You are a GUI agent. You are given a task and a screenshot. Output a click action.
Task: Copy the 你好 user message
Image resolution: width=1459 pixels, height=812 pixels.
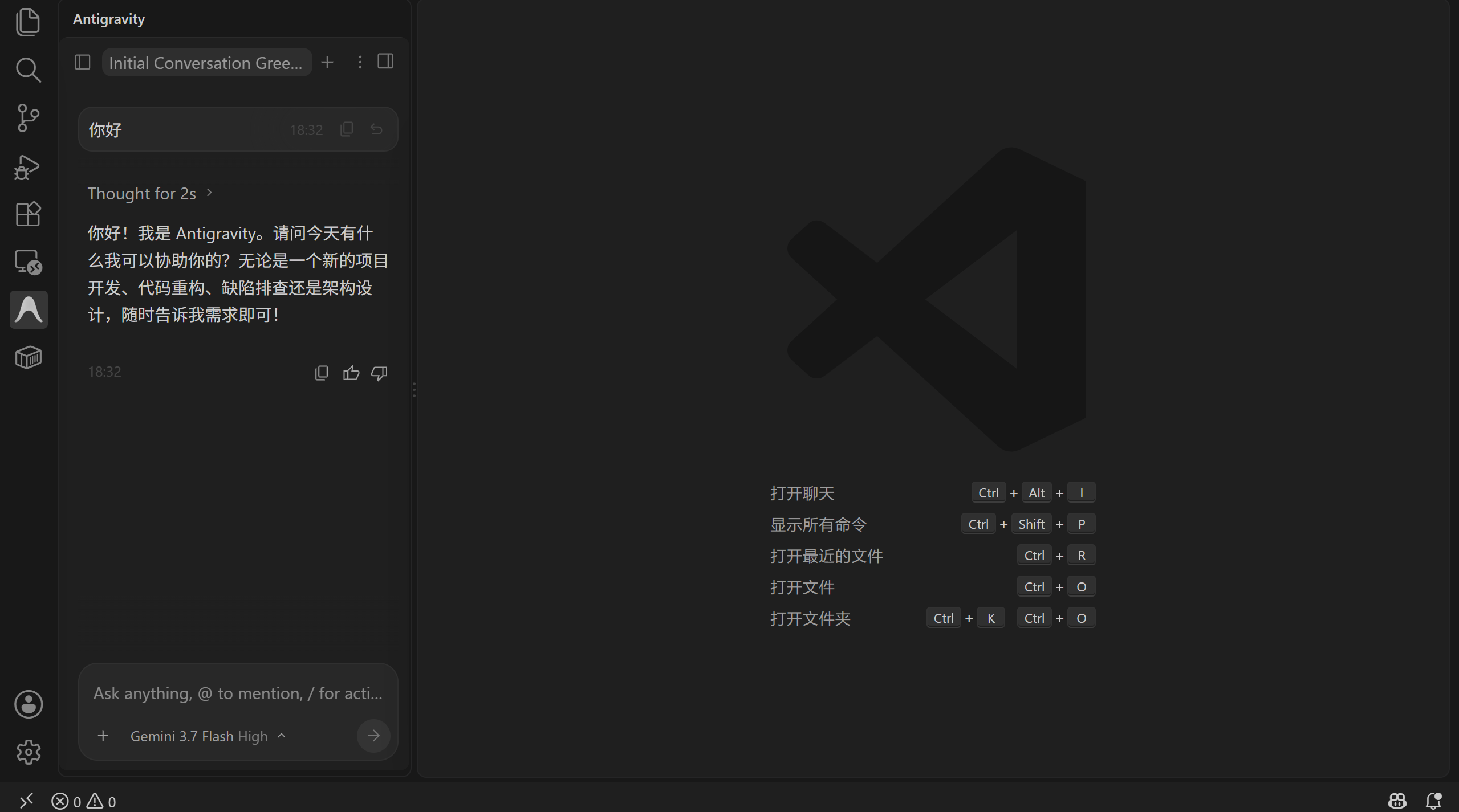coord(347,129)
